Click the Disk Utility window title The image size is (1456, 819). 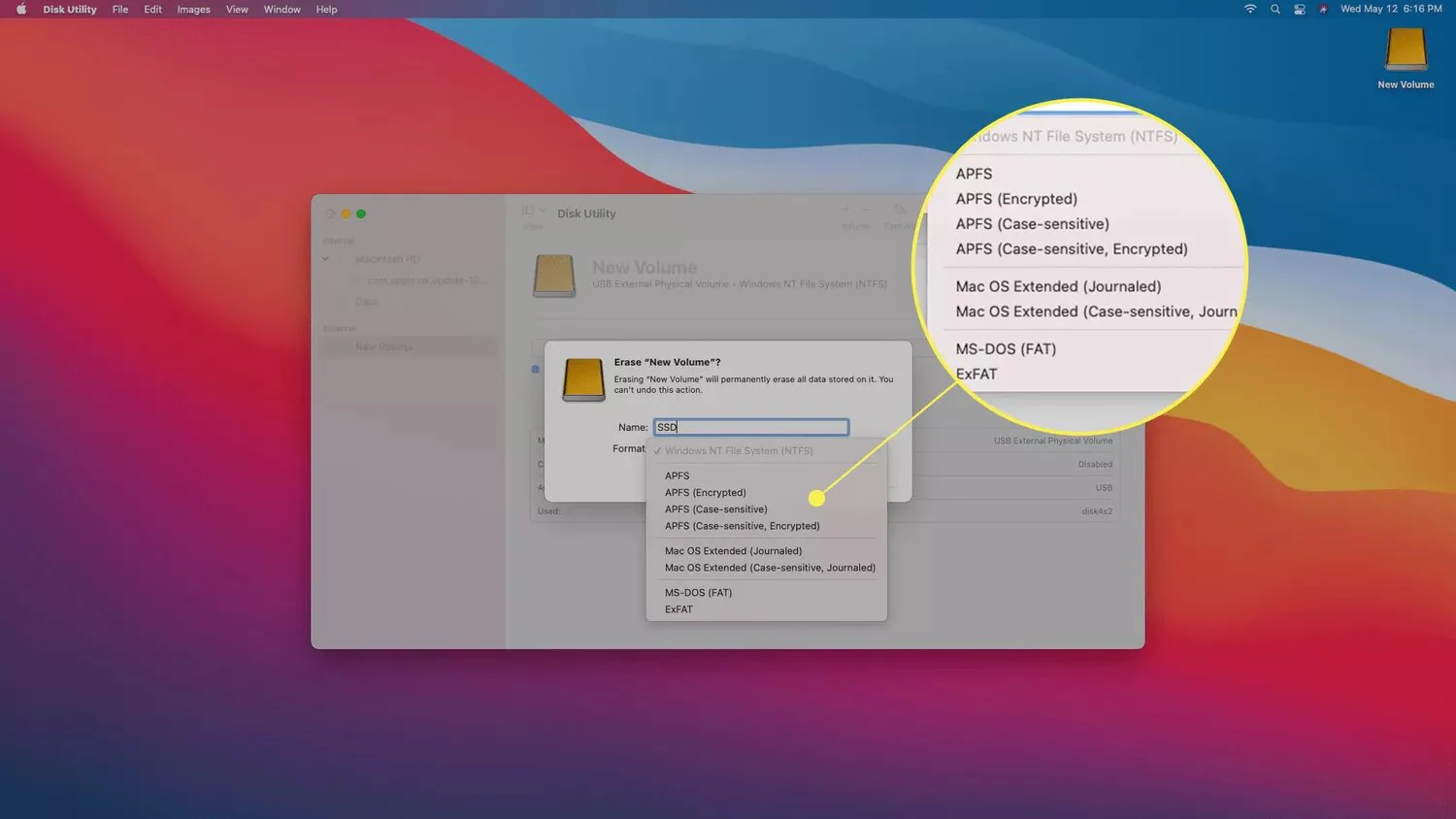(x=586, y=213)
